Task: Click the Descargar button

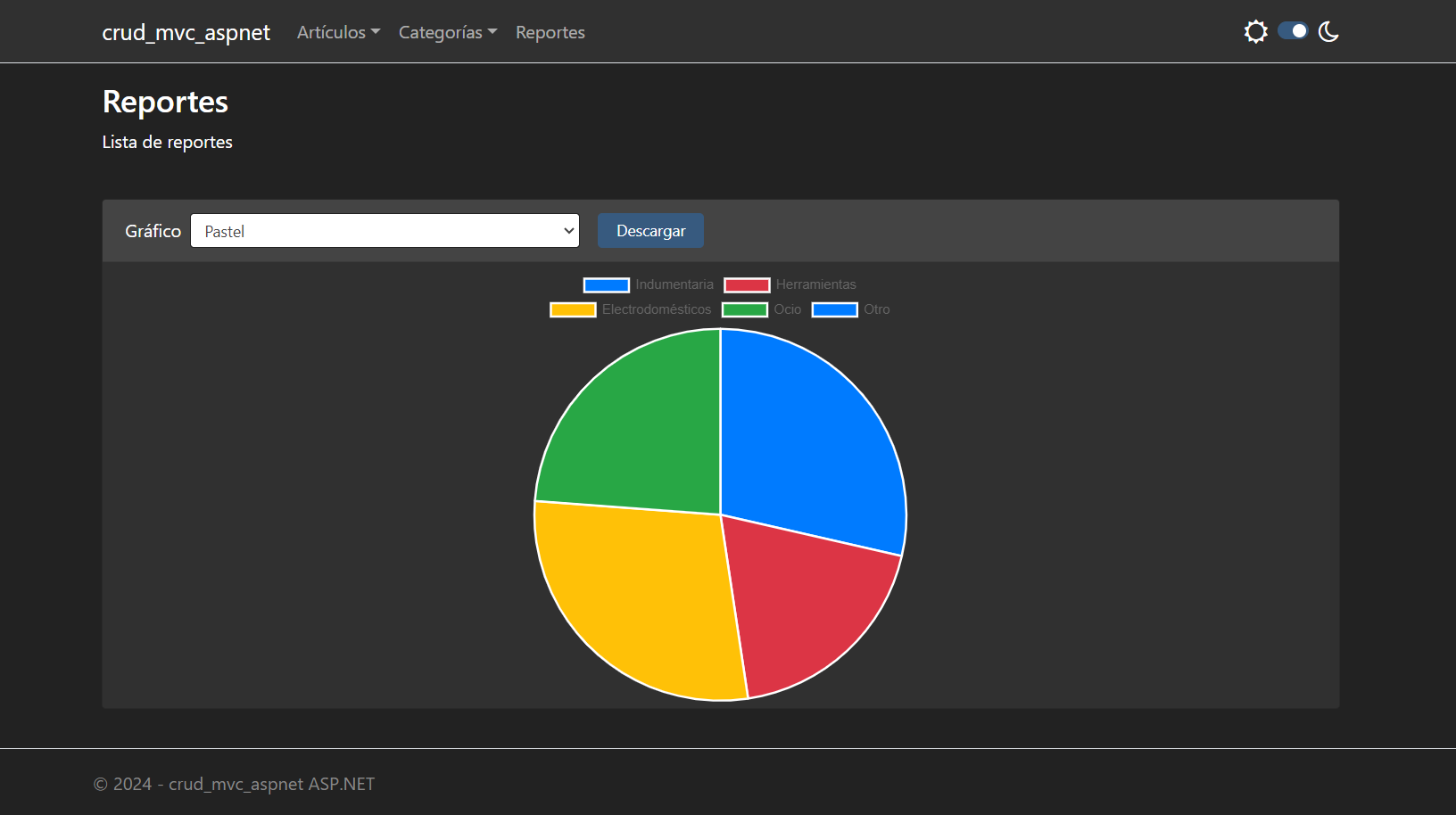Action: tap(650, 231)
